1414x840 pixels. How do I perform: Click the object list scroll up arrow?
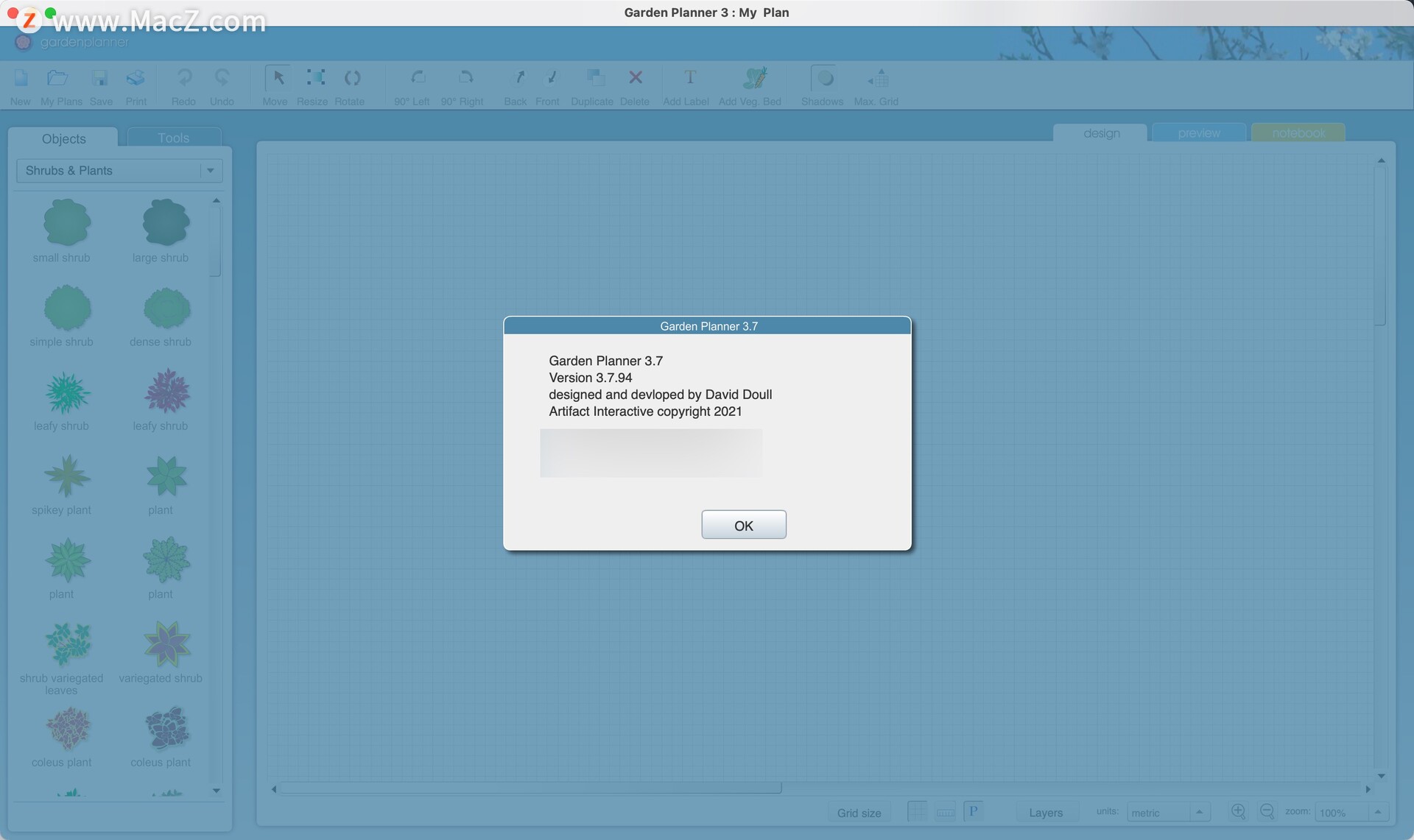[x=217, y=200]
